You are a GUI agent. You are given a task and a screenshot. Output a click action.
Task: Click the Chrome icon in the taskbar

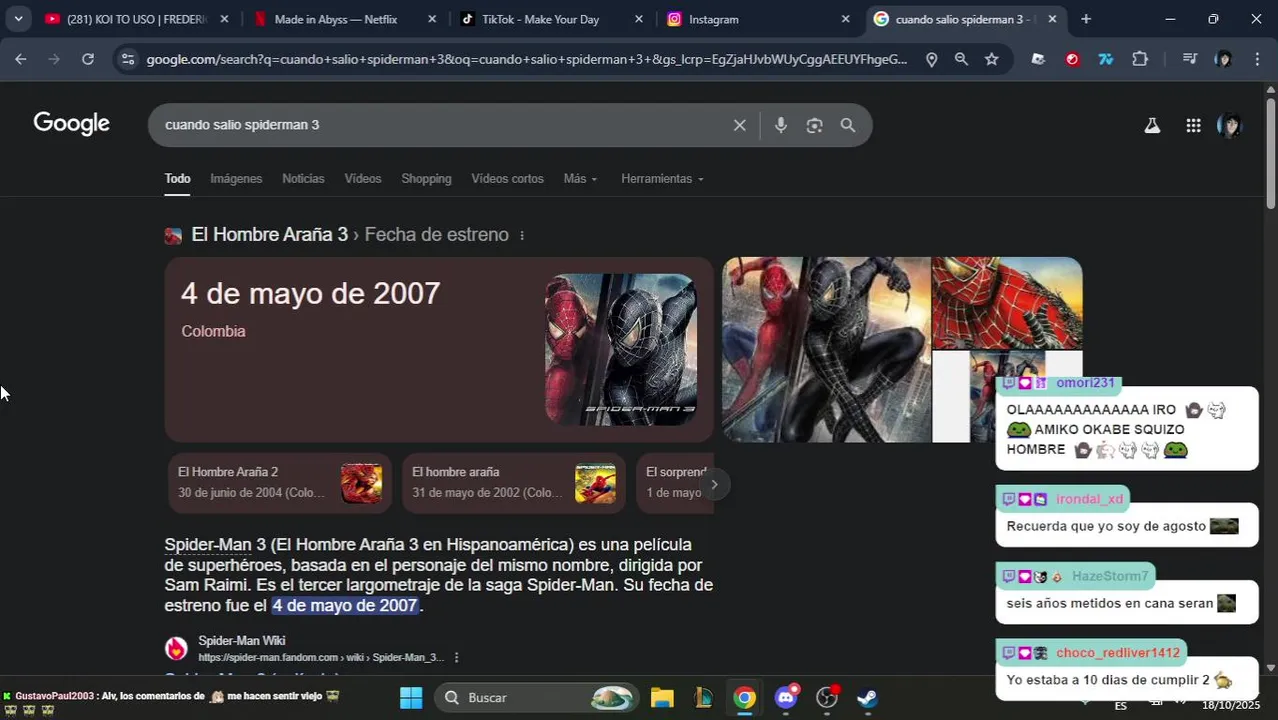tap(744, 697)
